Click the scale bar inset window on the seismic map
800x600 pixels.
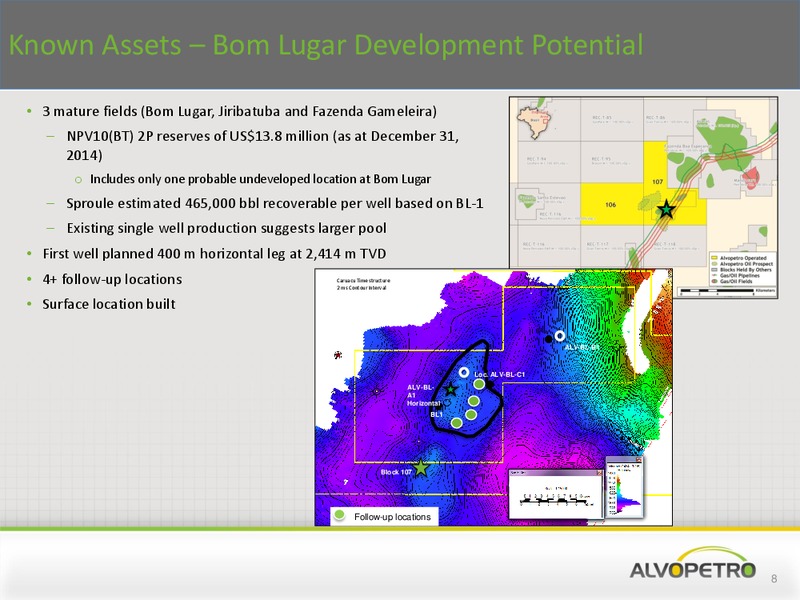(555, 494)
